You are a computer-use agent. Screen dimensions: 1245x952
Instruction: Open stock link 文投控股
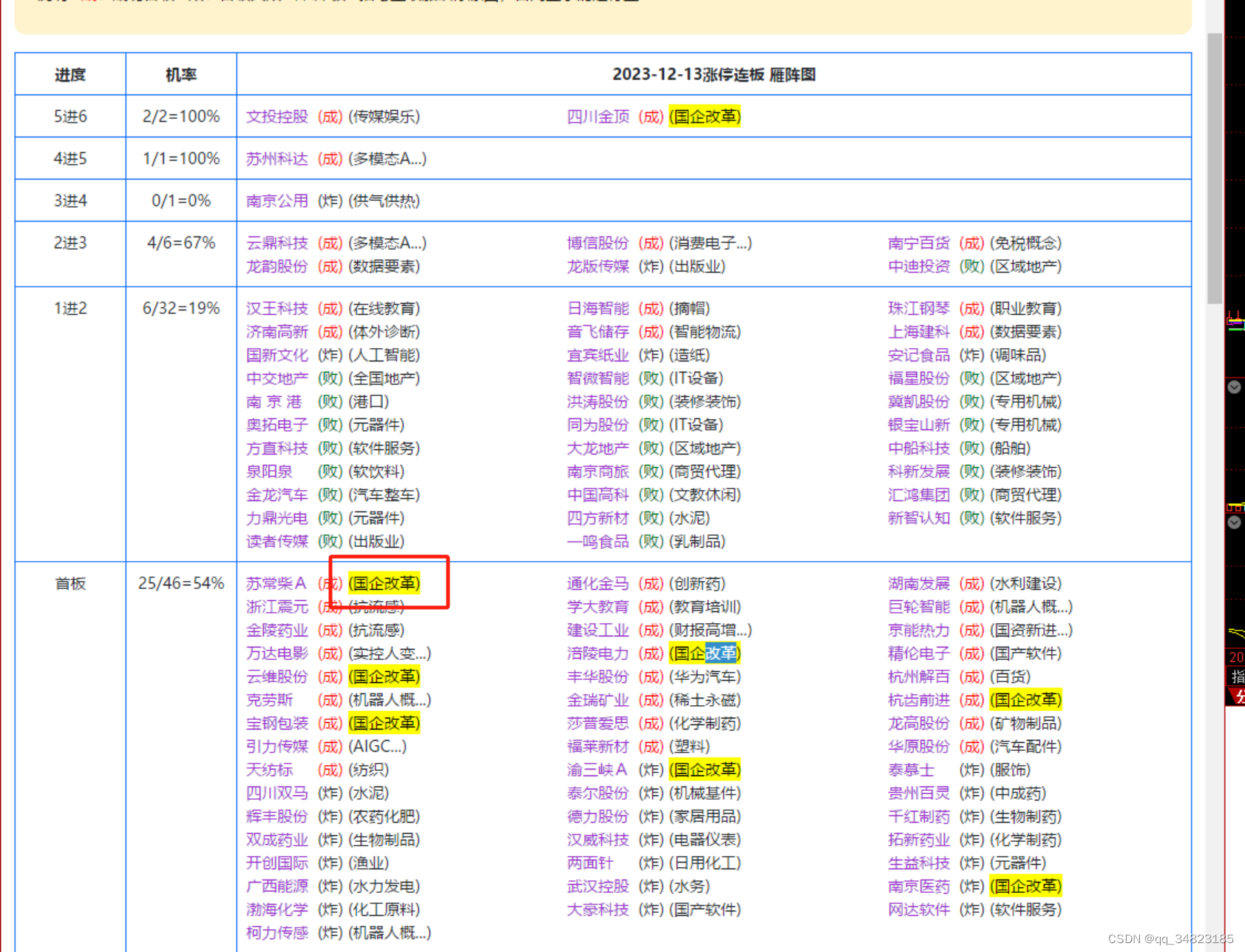(x=277, y=117)
